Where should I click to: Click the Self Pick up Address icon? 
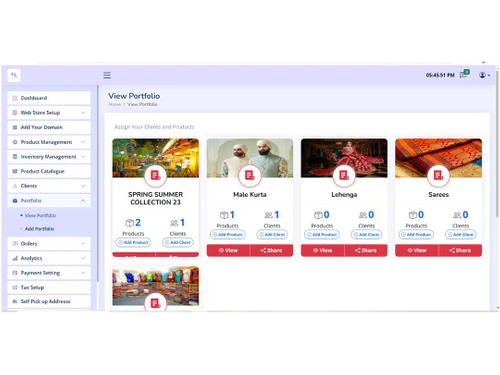[15, 301]
